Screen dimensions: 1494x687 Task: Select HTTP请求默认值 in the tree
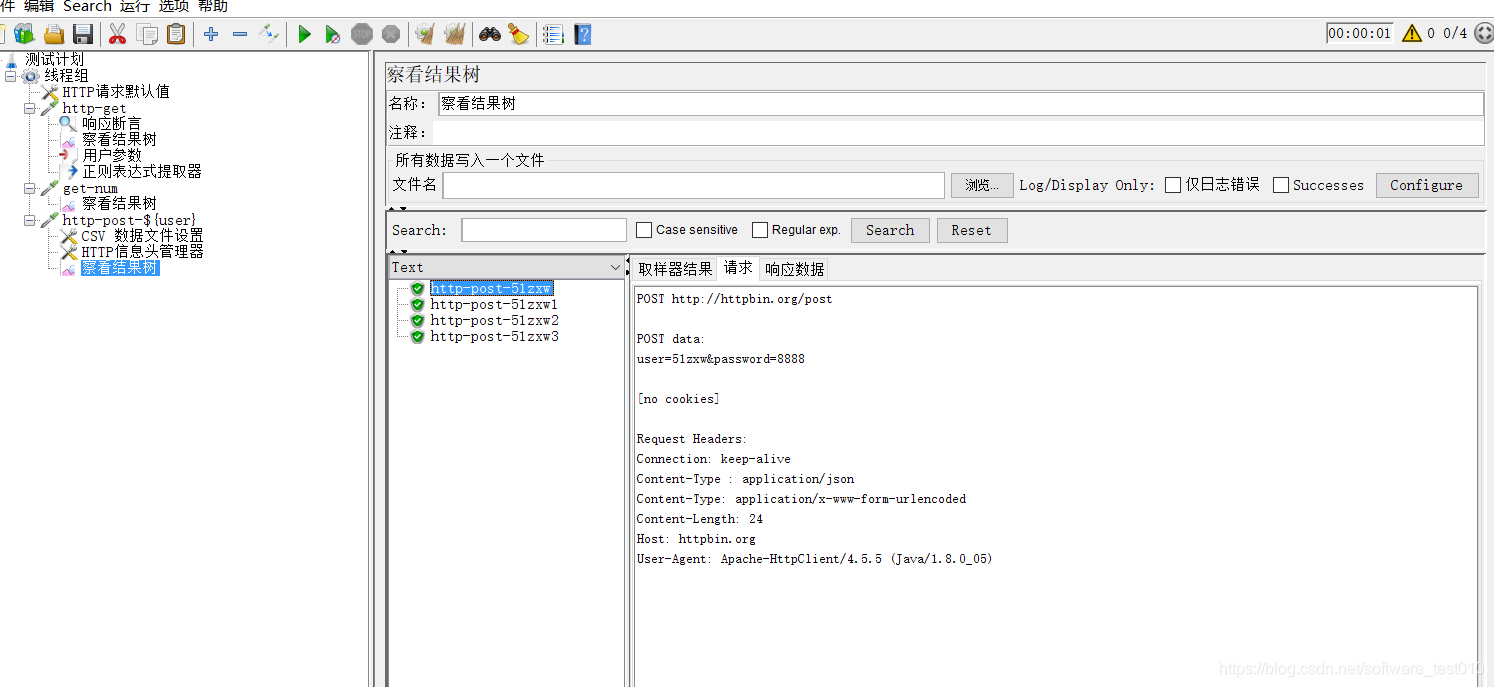[x=116, y=92]
